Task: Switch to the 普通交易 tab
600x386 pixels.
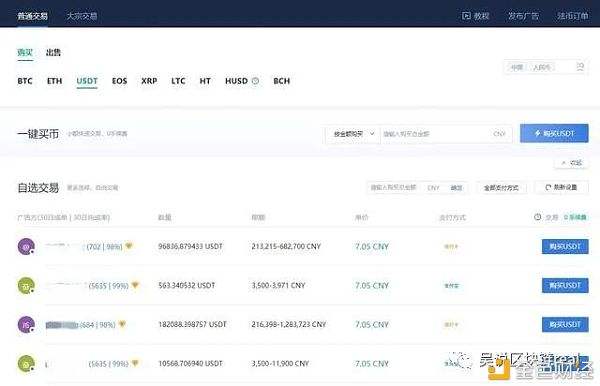Action: 33,16
